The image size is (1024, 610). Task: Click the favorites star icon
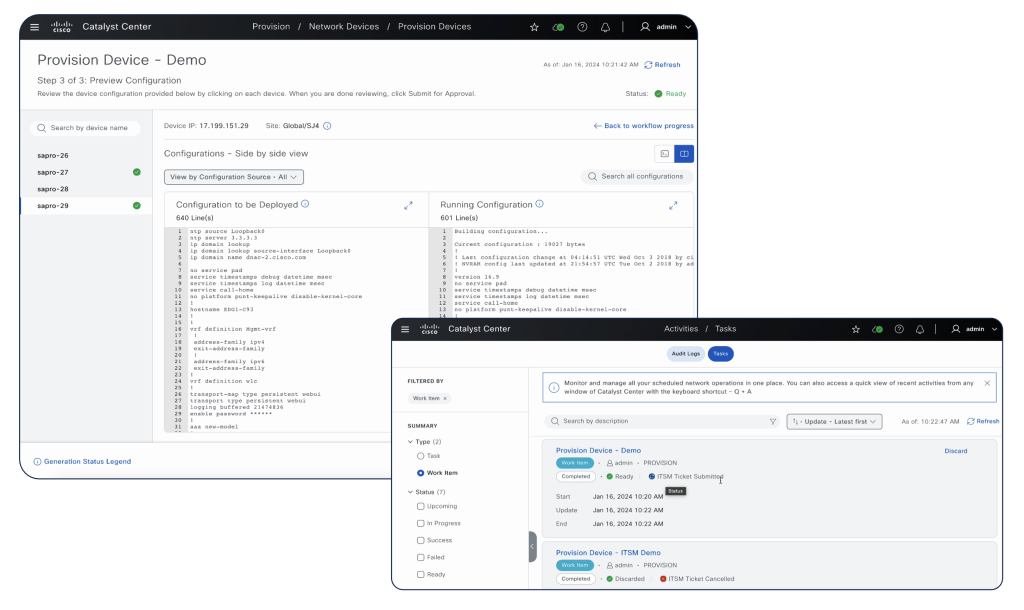click(534, 26)
